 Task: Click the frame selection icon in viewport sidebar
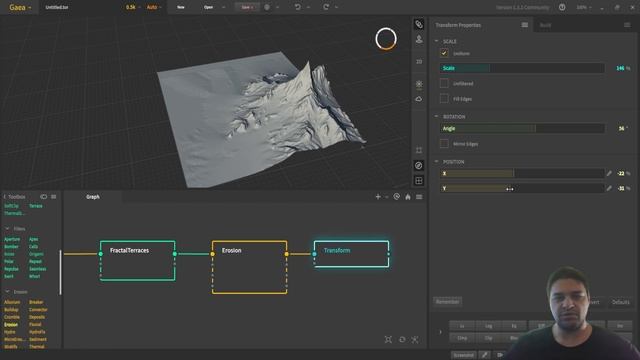tap(419, 150)
